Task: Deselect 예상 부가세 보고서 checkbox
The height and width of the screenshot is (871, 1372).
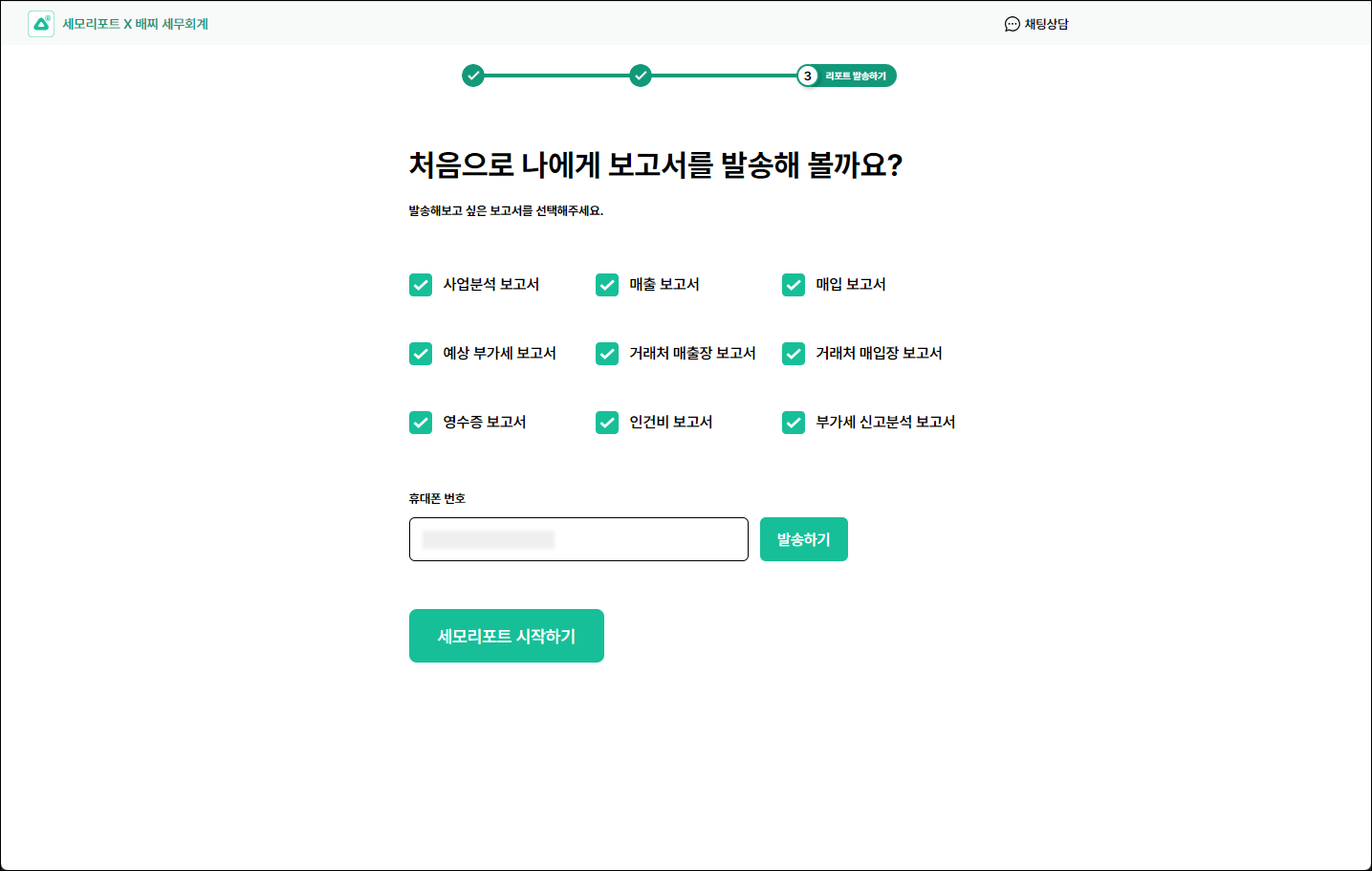Action: pos(421,354)
